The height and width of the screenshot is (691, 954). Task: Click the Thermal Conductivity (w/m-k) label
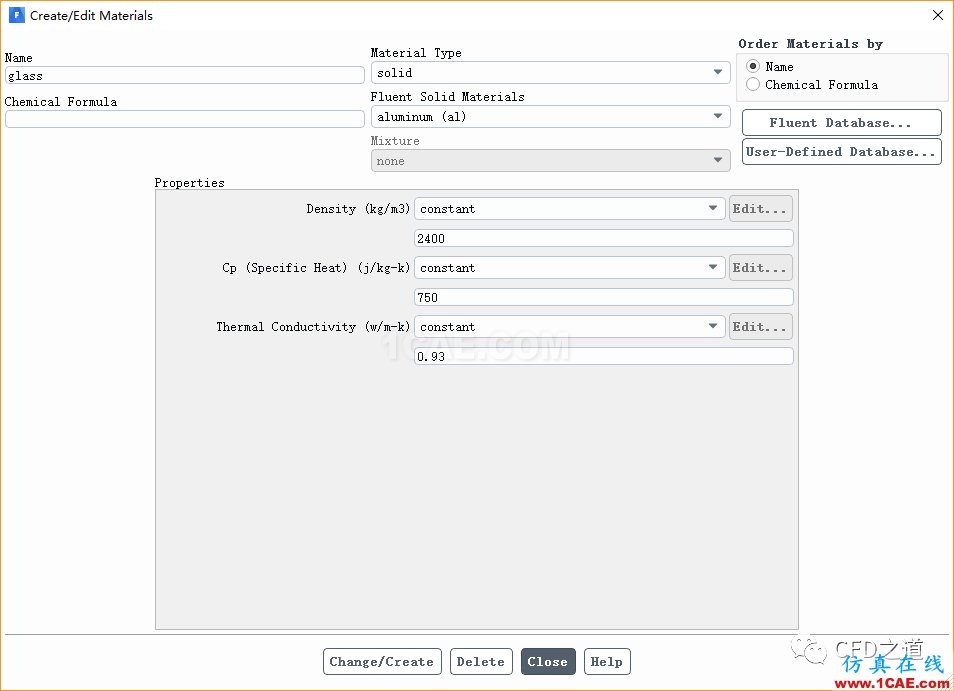313,327
